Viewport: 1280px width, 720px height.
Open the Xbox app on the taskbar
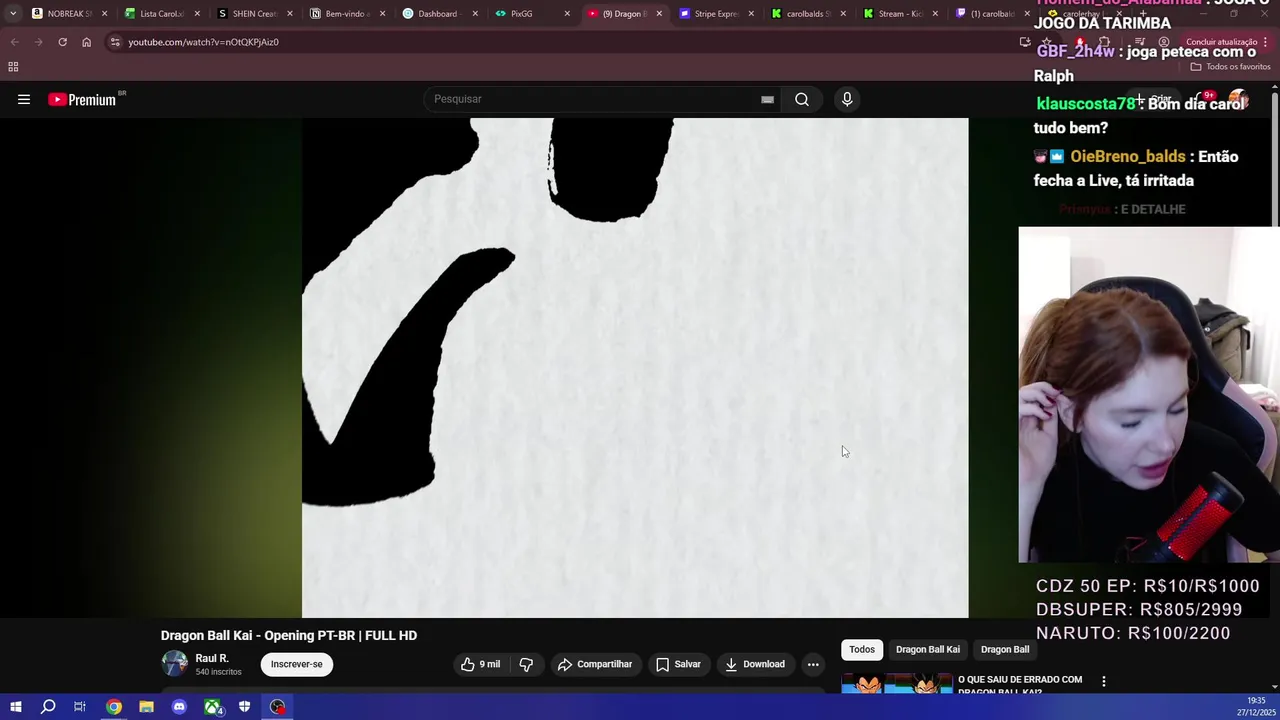pos(212,707)
